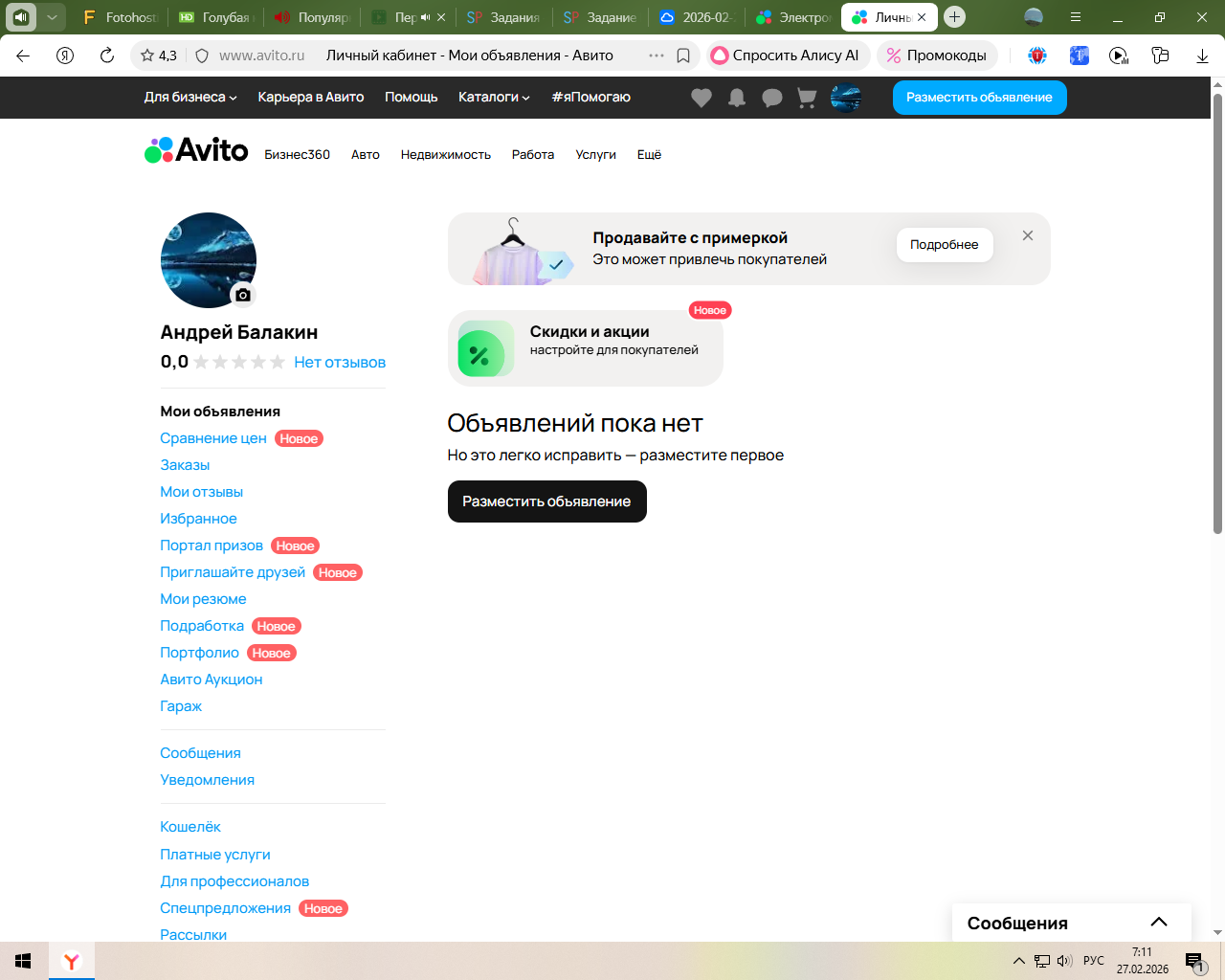Open the blue translator extension icon
The image size is (1225, 980).
(x=1080, y=56)
